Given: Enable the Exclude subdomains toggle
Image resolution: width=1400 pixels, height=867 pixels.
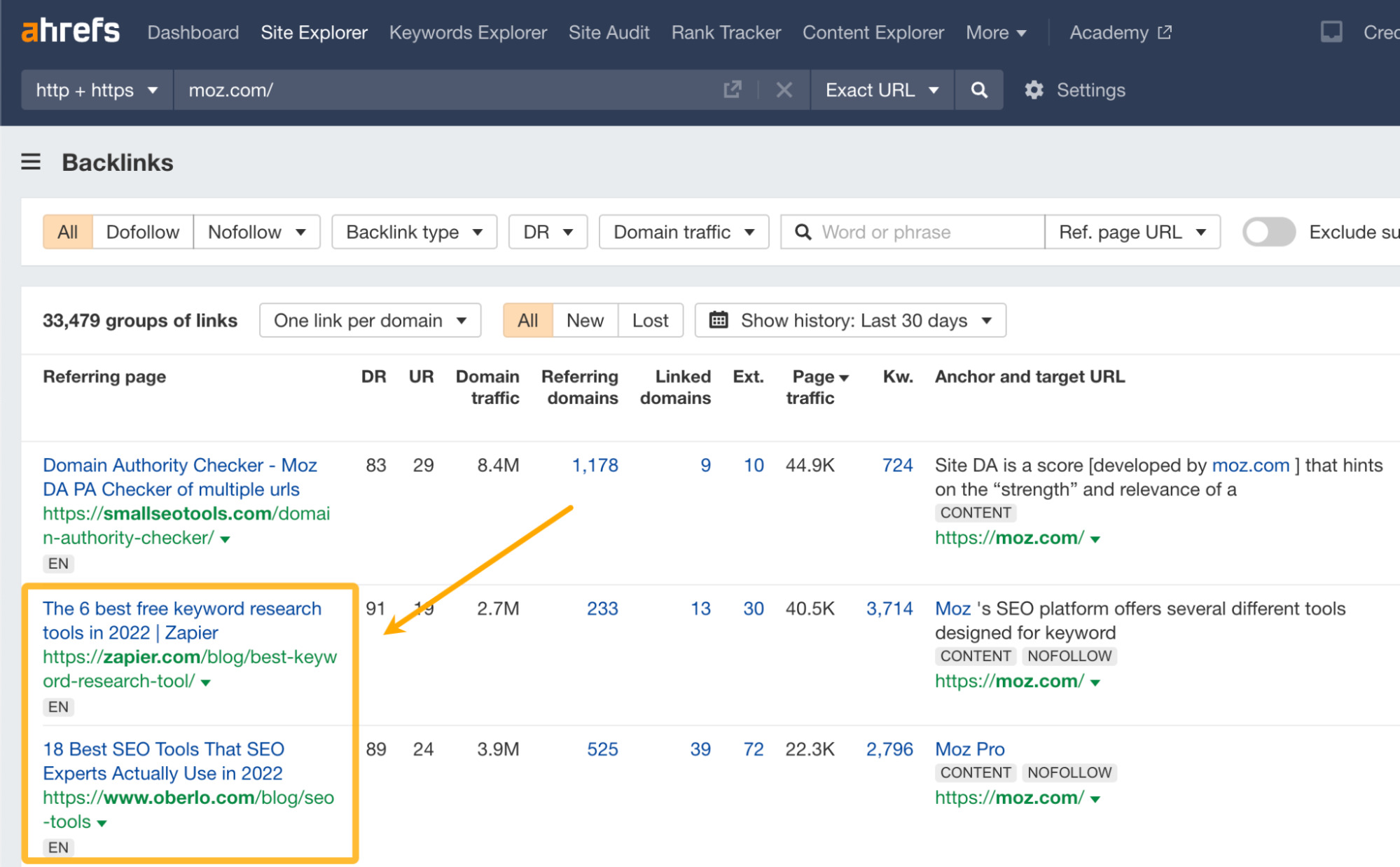Looking at the screenshot, I should (1269, 232).
